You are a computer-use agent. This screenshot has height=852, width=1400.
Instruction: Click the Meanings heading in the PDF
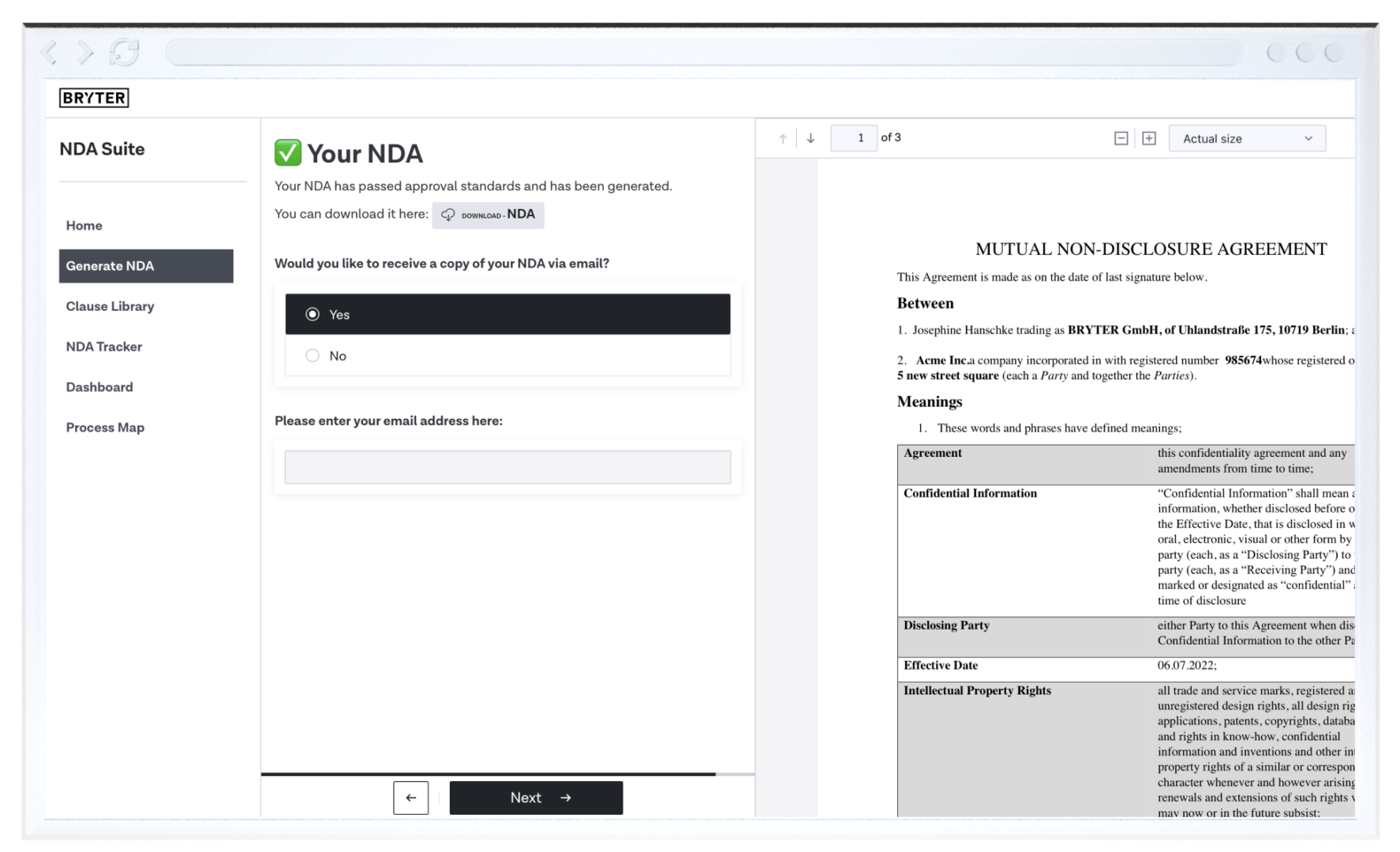click(x=930, y=402)
